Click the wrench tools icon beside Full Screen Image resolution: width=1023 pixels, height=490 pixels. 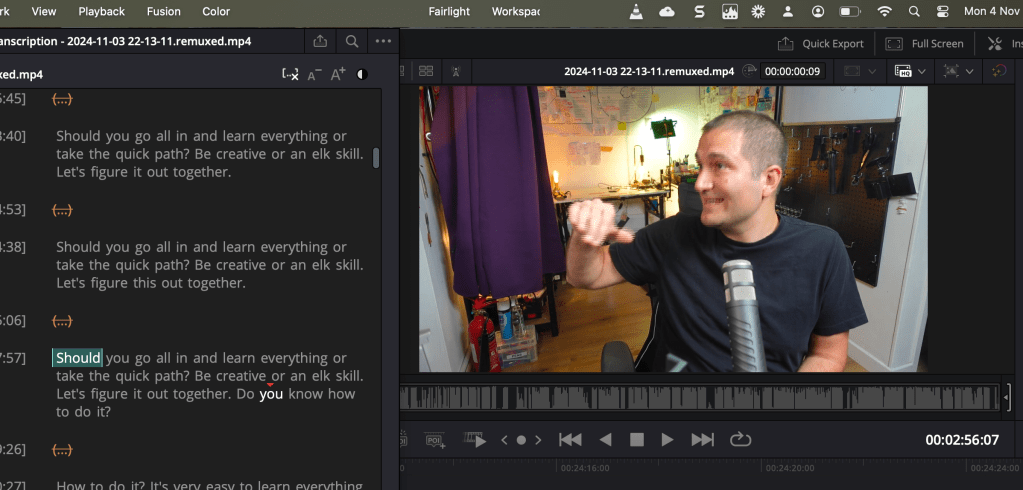click(995, 44)
